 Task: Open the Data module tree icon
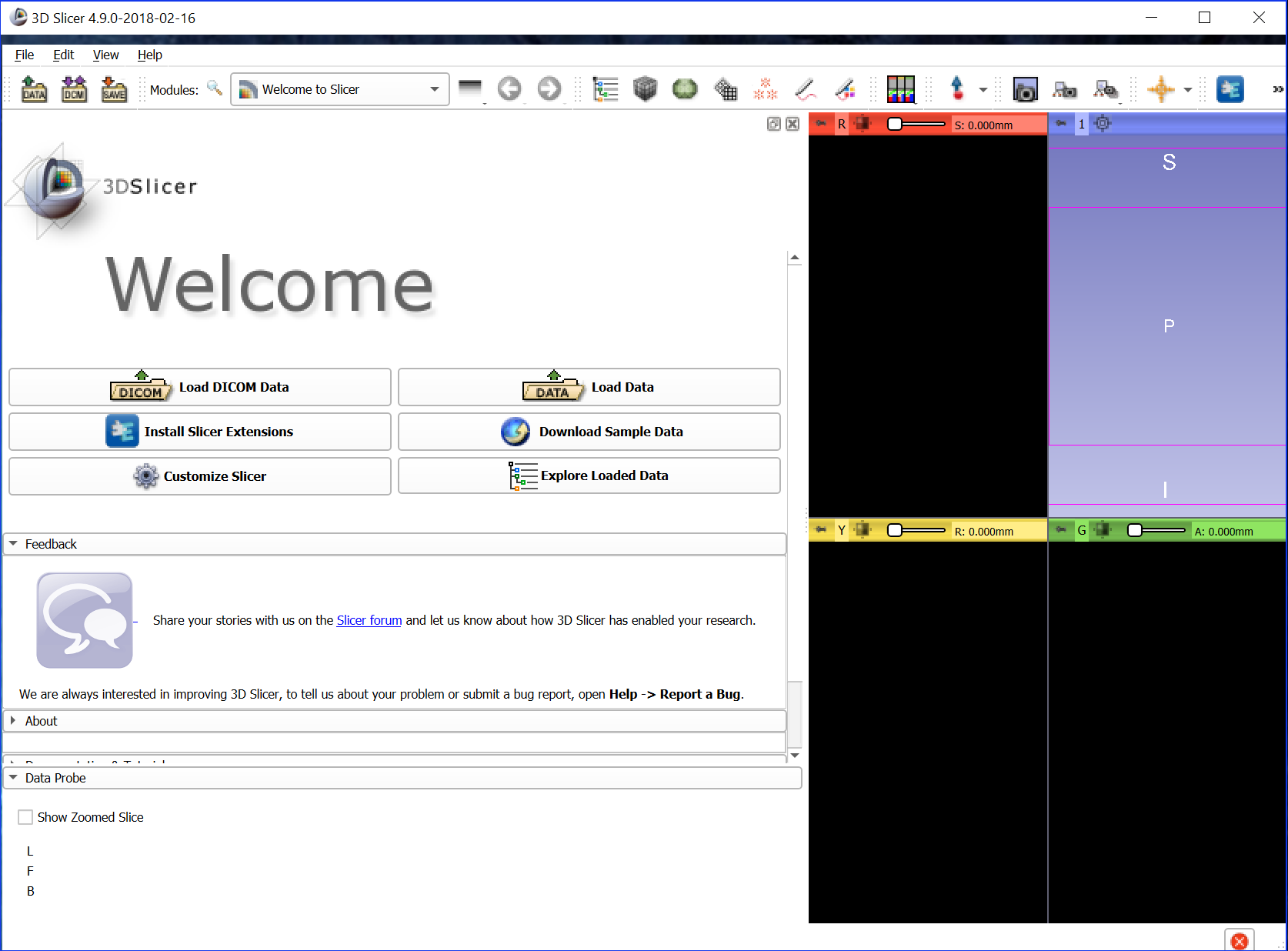[606, 89]
